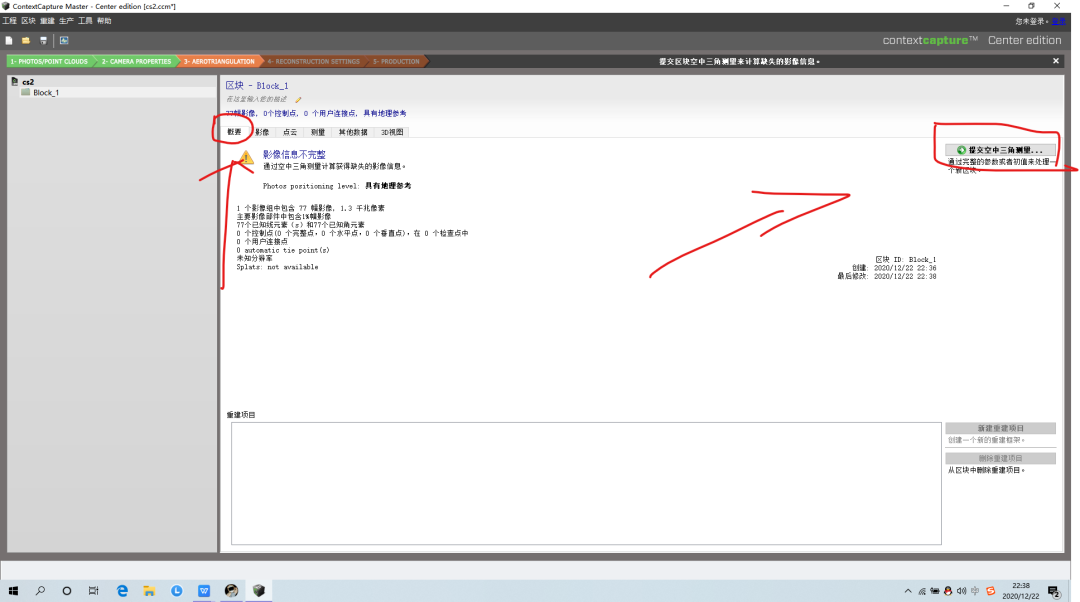Show hidden system tray icons

click(x=908, y=591)
